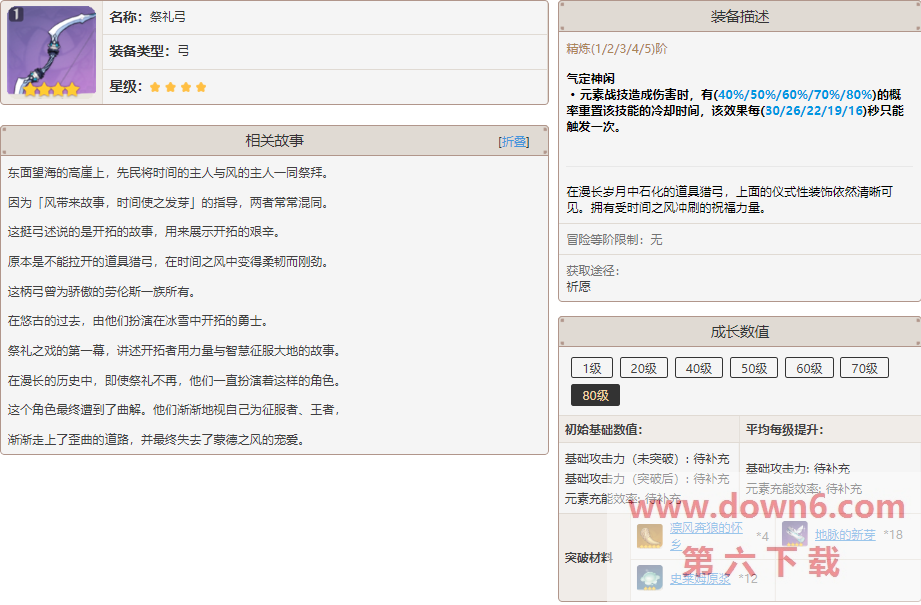Click the 成长数值 panel header

[740, 332]
